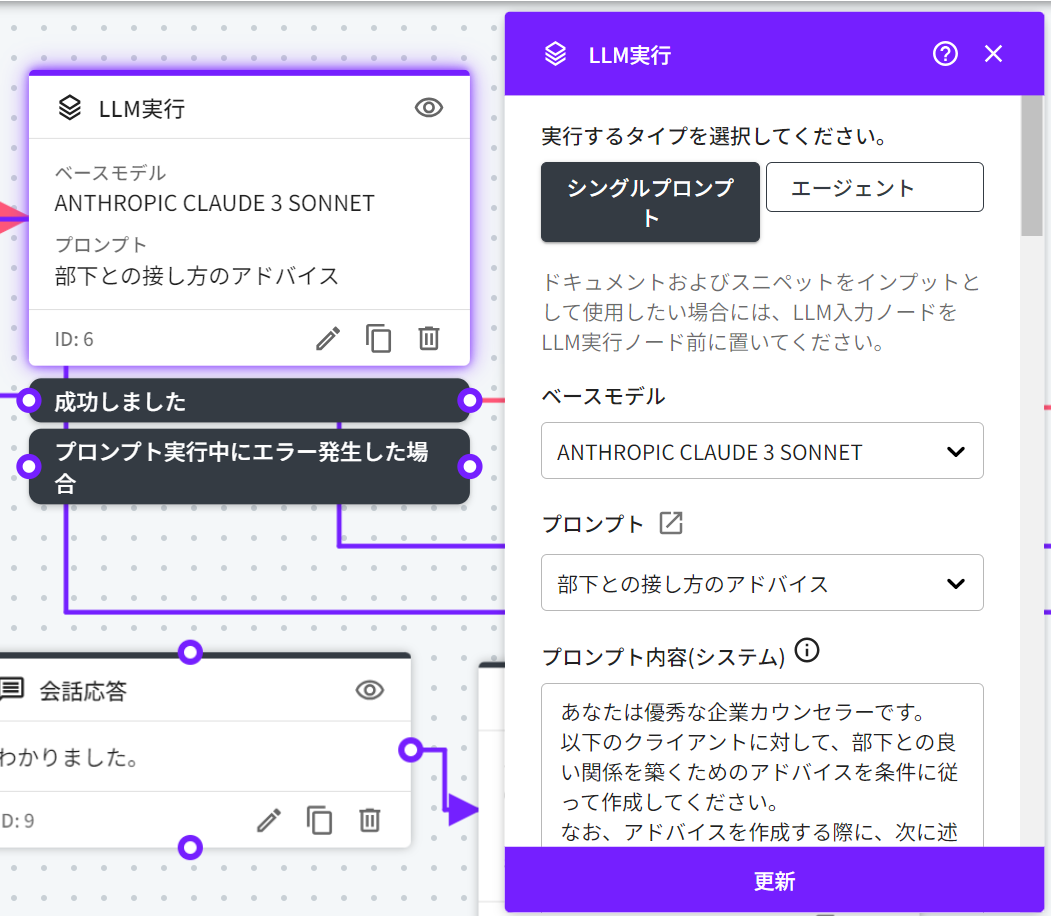
Task: Copy the 会話応答 node
Action: (320, 821)
